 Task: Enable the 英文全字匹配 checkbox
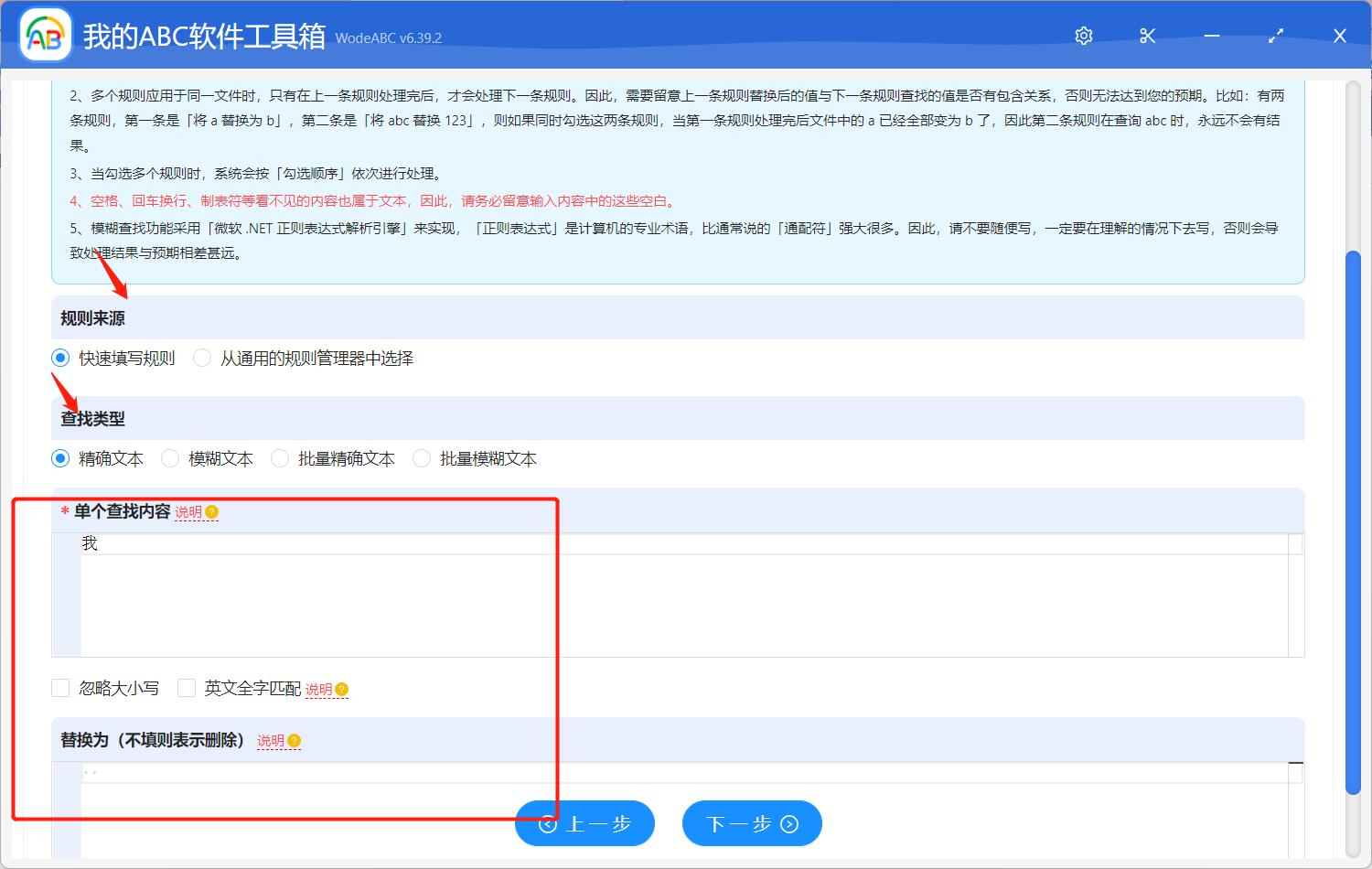[x=187, y=688]
